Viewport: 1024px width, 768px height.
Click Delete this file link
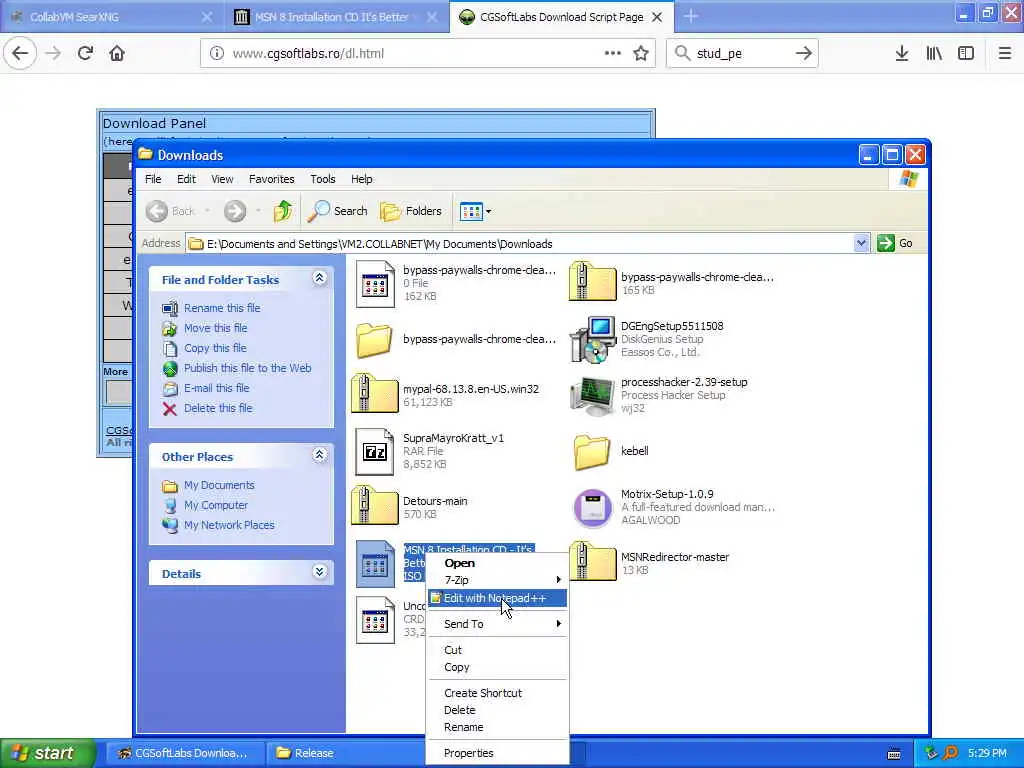(217, 408)
